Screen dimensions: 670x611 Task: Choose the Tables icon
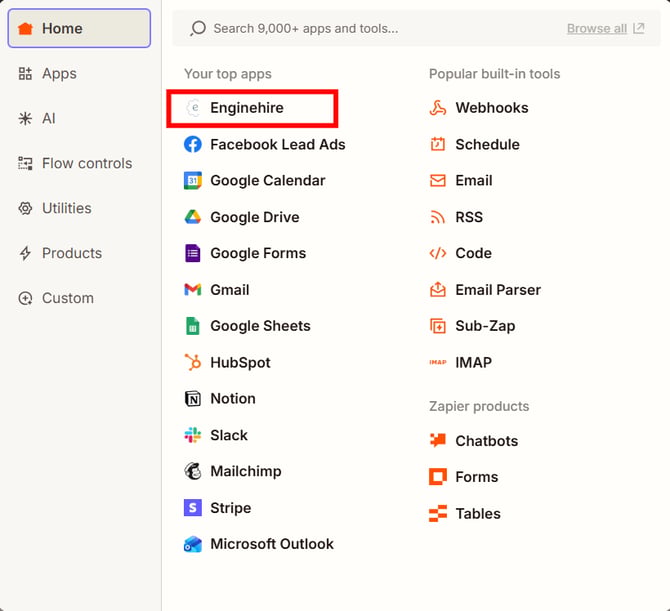(x=438, y=513)
